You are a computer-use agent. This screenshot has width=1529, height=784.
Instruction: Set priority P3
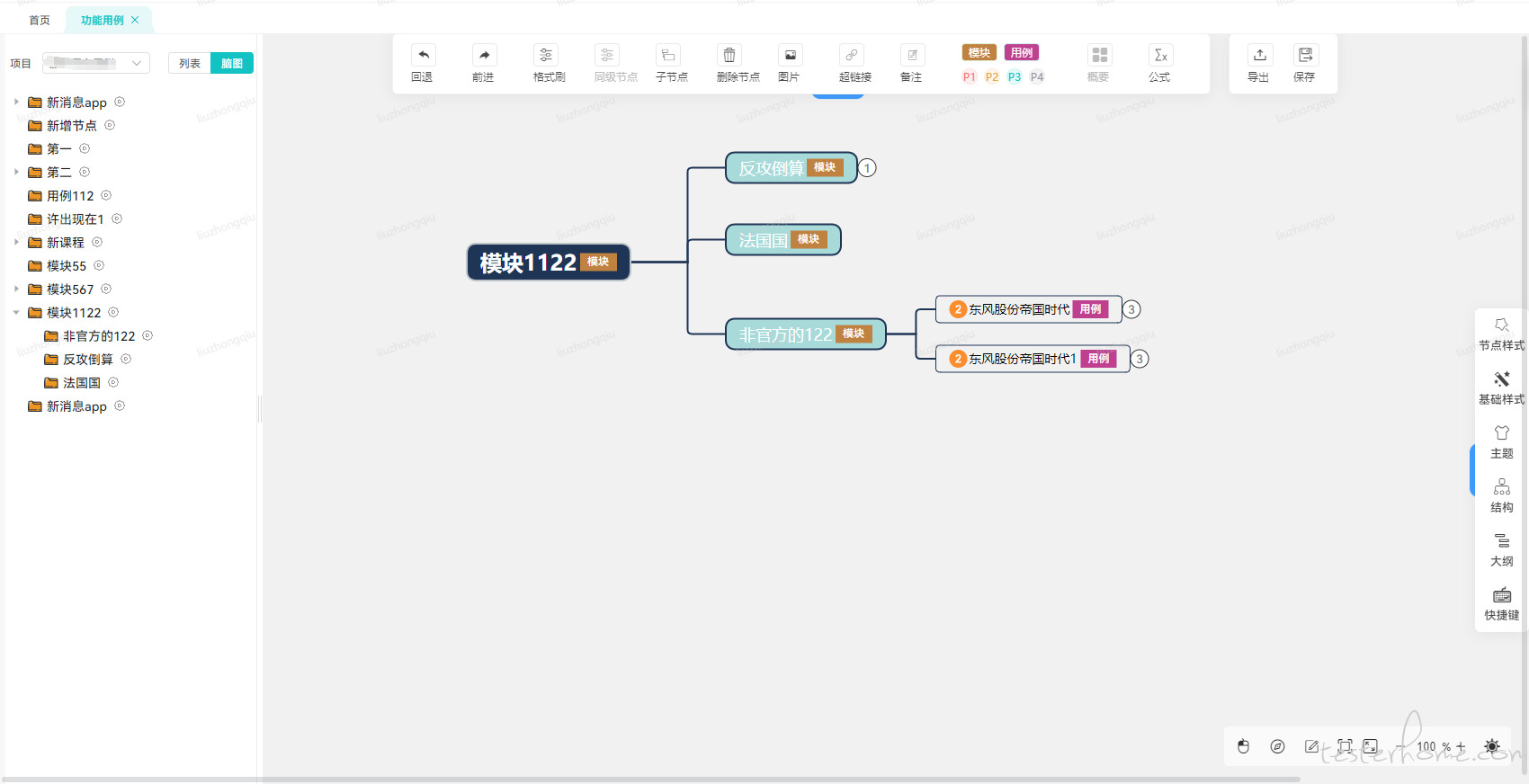(1015, 76)
